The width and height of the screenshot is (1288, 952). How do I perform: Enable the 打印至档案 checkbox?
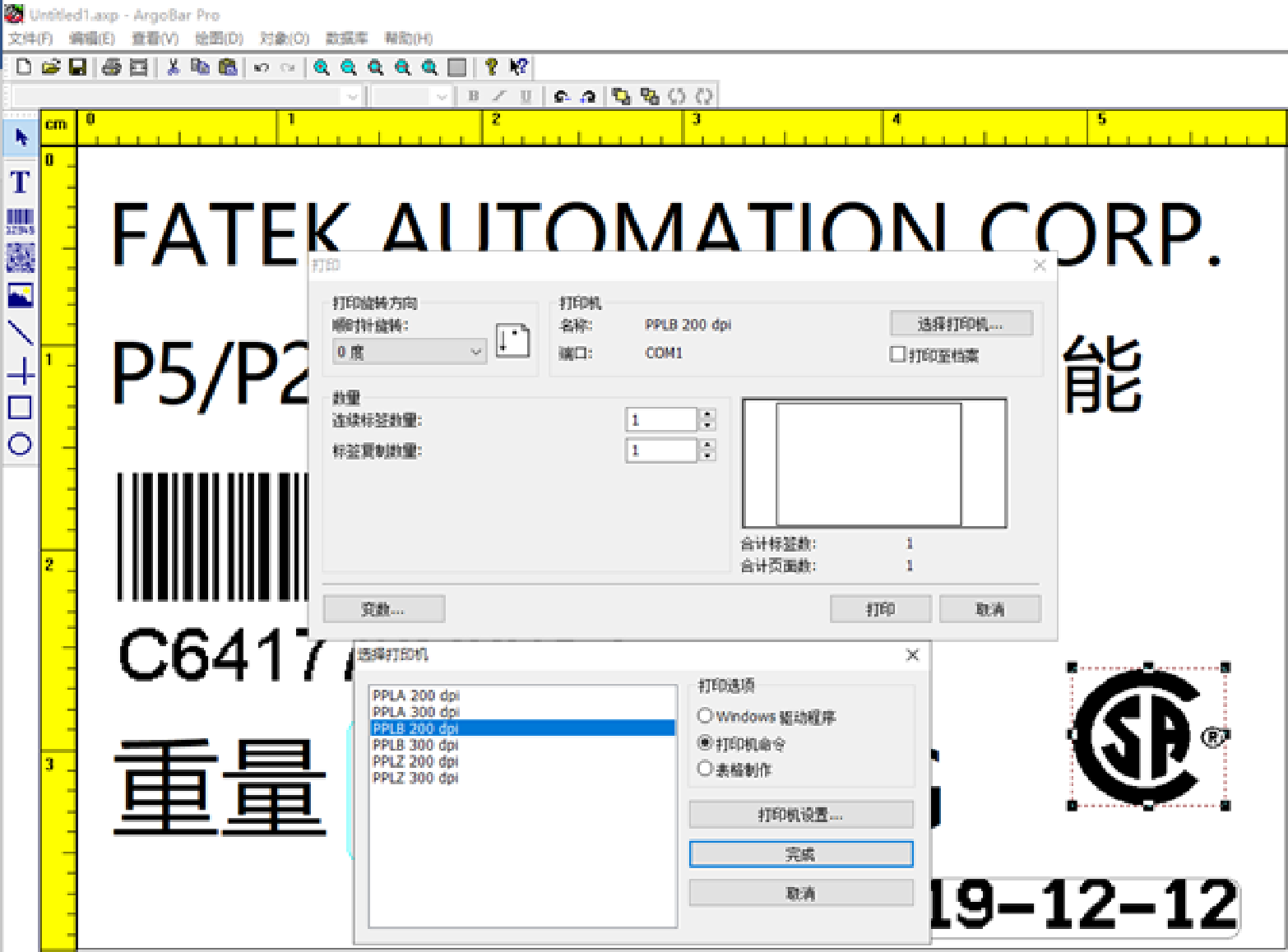click(x=898, y=354)
